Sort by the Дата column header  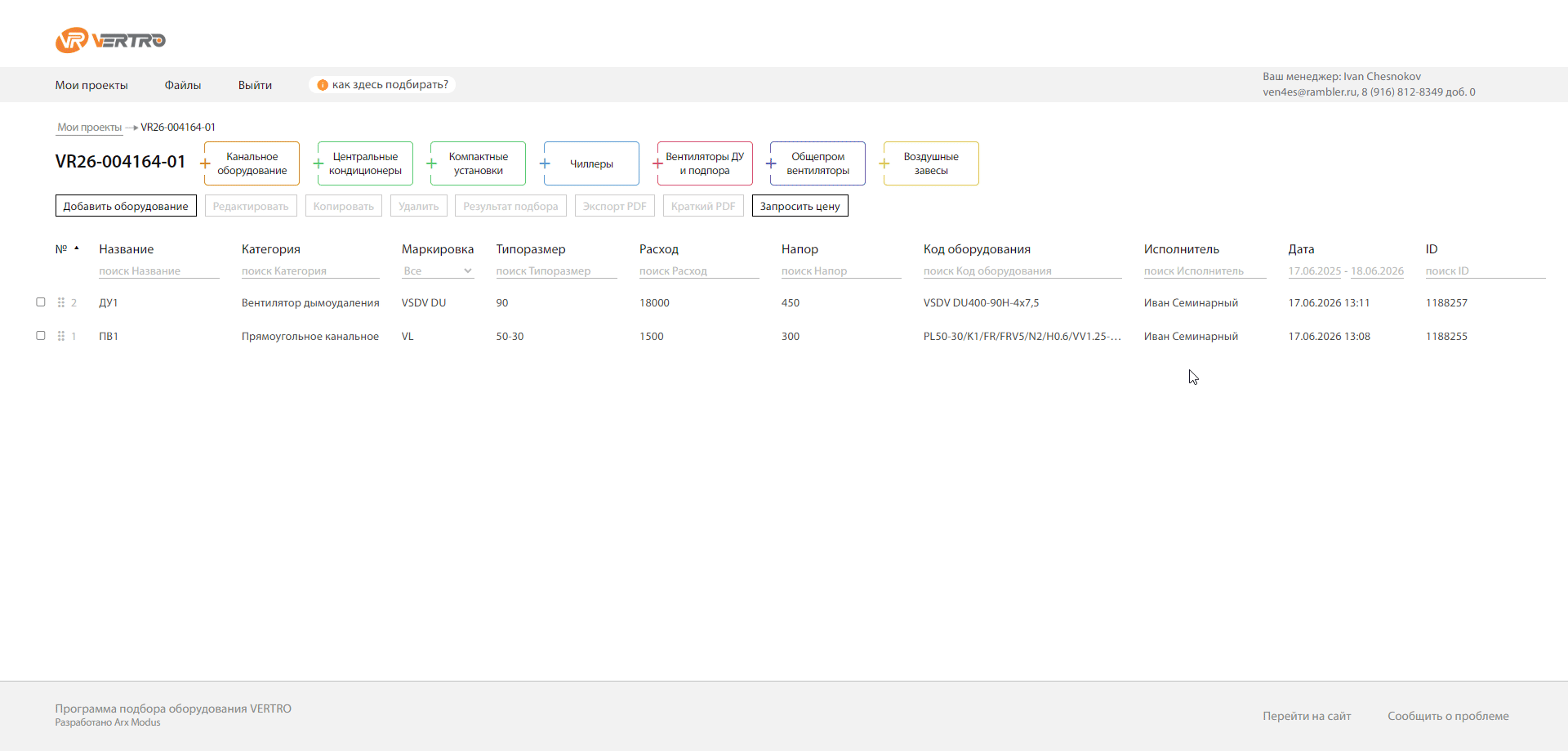click(x=1302, y=249)
